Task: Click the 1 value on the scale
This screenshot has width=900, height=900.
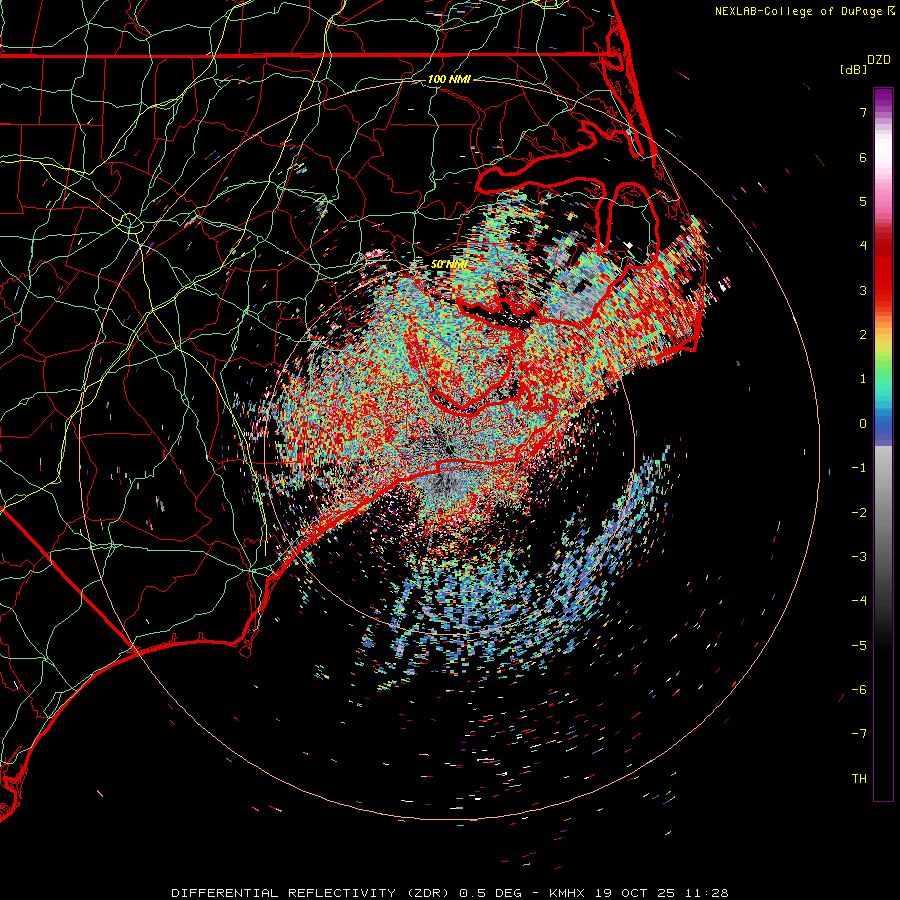Action: point(863,379)
